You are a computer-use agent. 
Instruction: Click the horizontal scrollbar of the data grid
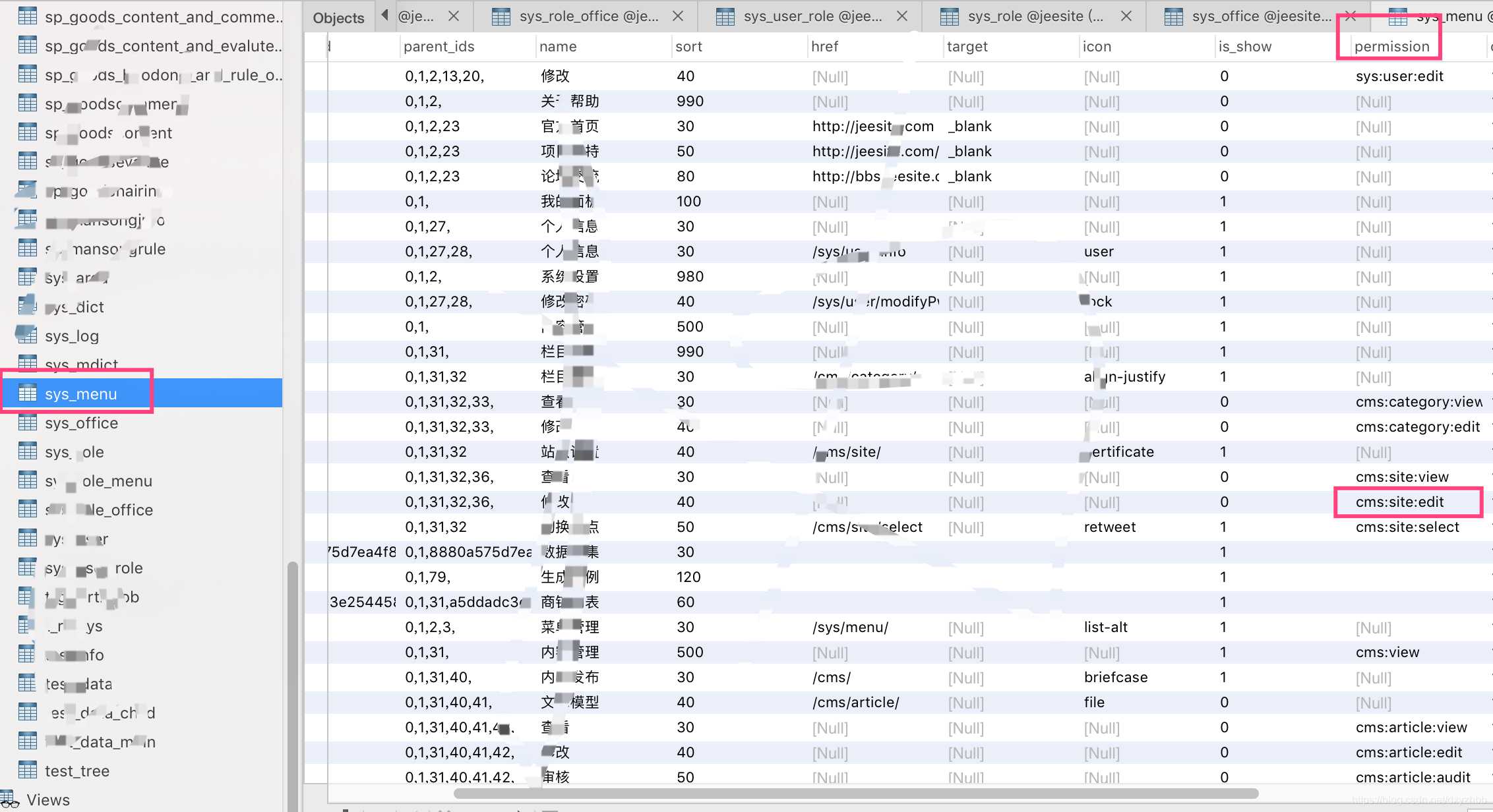[856, 793]
